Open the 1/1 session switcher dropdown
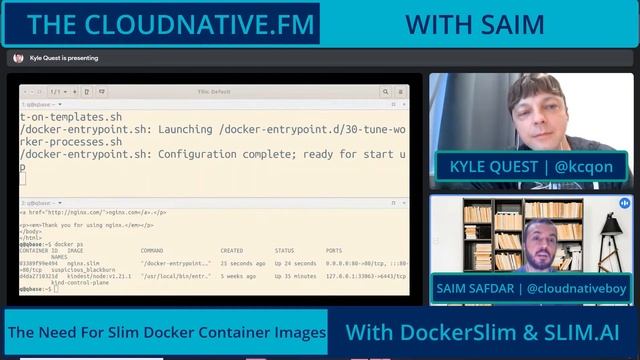The image size is (640, 360). click(59, 92)
